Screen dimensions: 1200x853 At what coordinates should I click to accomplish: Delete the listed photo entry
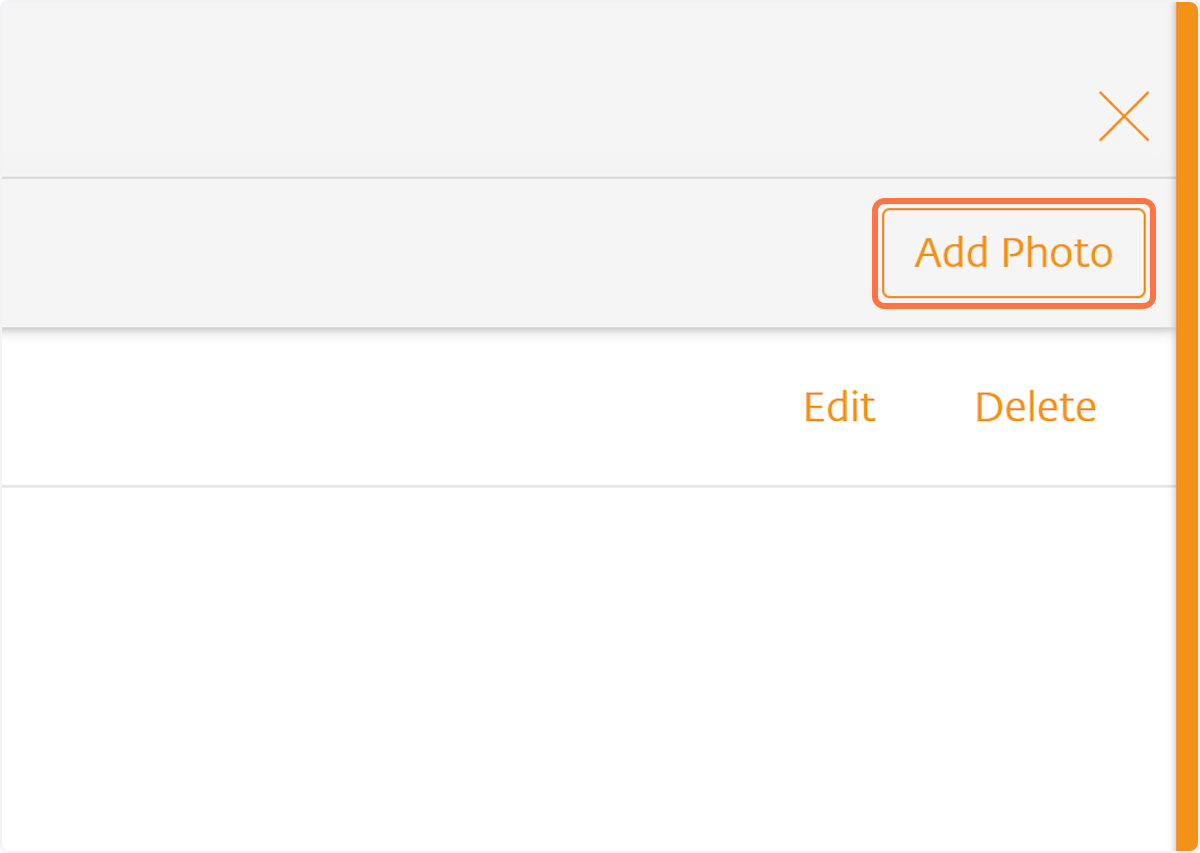click(1035, 407)
